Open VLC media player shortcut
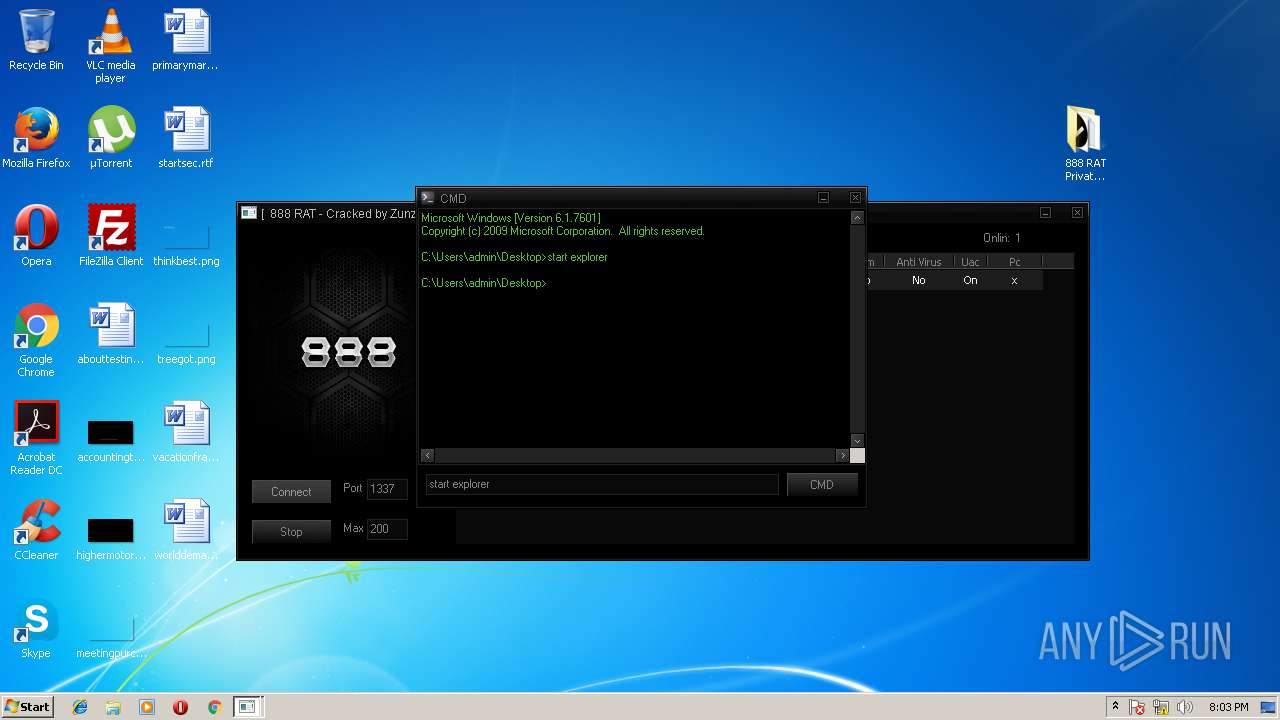Screen dimensions: 1280x720 tap(111, 46)
